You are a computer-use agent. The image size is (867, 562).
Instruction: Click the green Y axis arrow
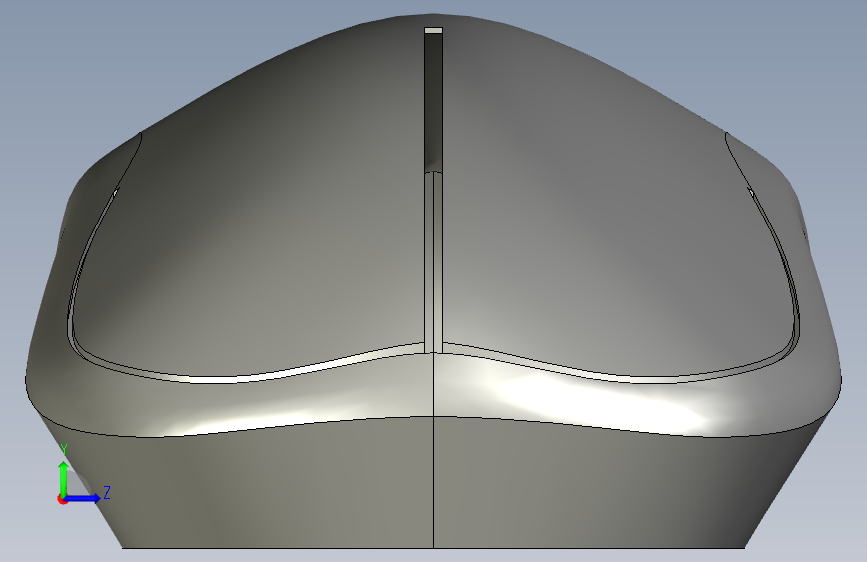click(64, 478)
